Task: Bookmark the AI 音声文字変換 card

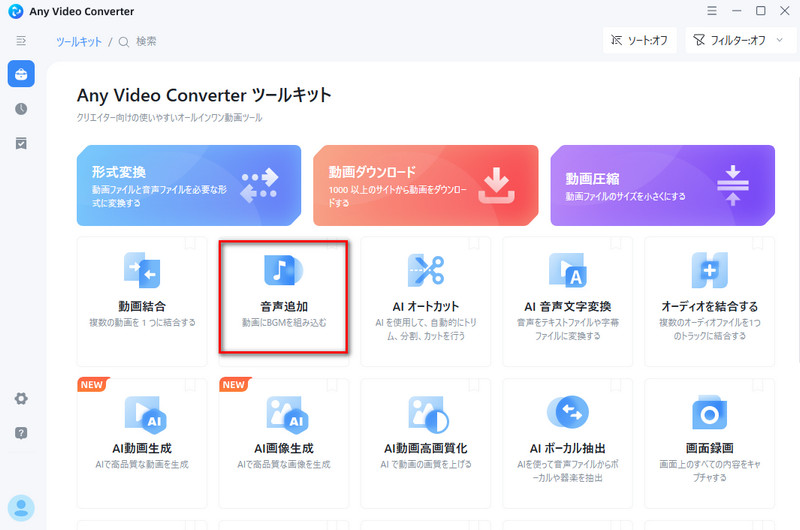Action: pyautogui.click(x=616, y=243)
